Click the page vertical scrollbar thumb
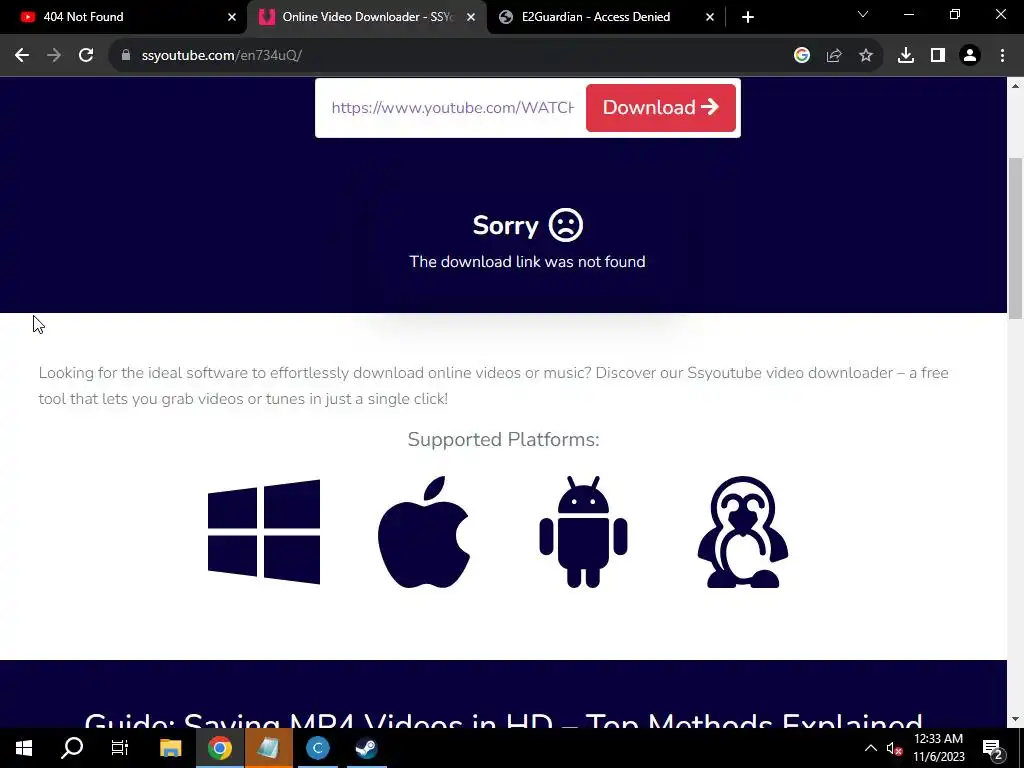Screen dimensions: 1024x768 point(1016,238)
